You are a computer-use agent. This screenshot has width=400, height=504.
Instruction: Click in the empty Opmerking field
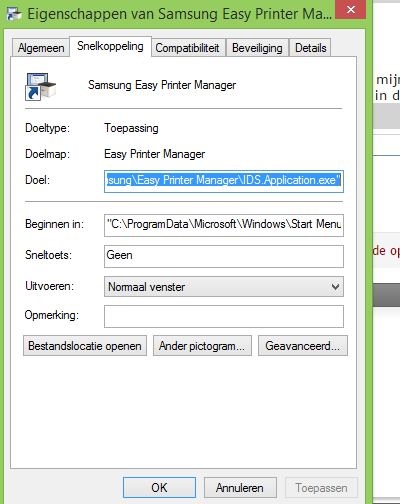pyautogui.click(x=224, y=316)
